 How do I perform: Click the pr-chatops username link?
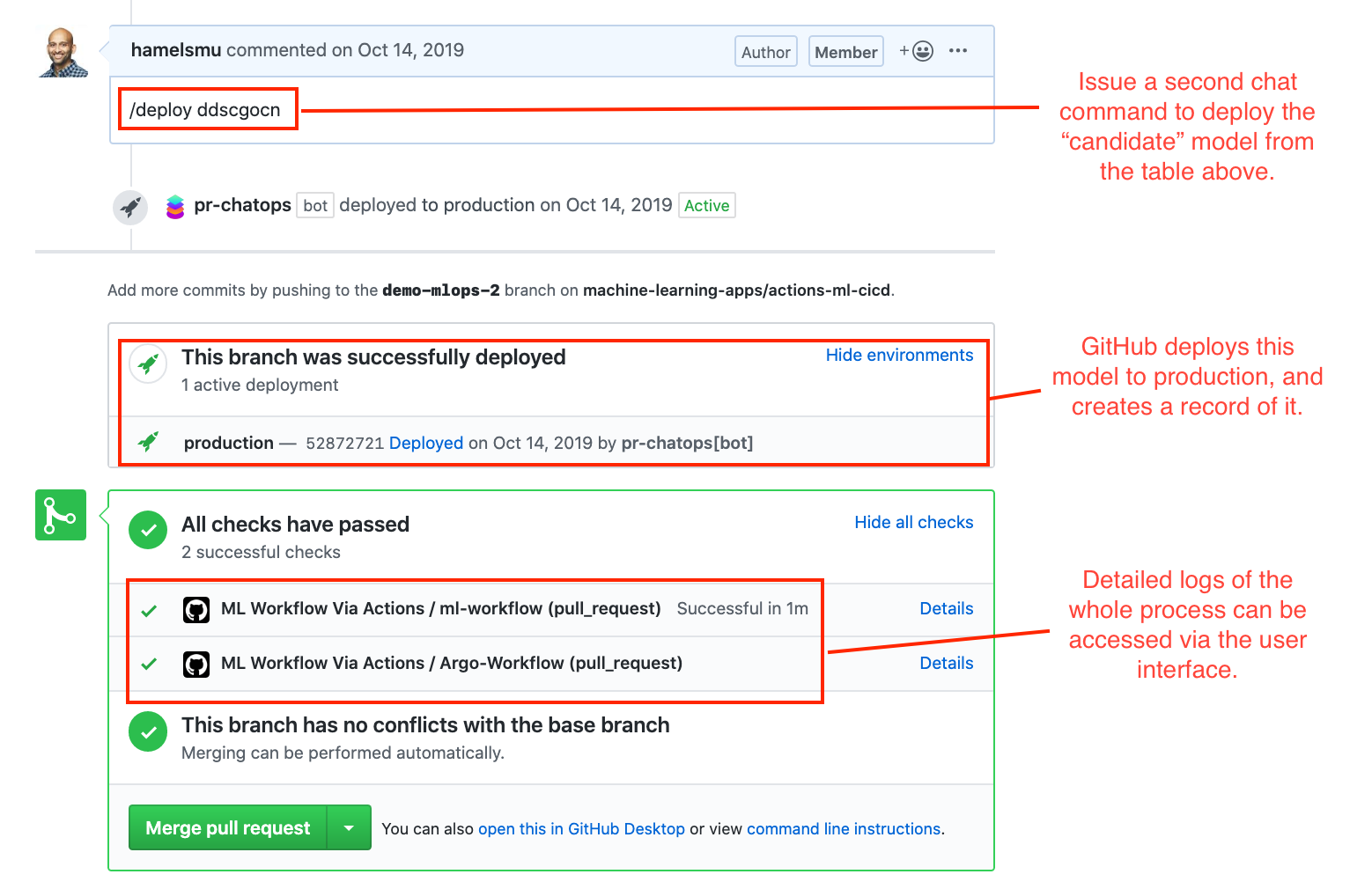click(242, 205)
